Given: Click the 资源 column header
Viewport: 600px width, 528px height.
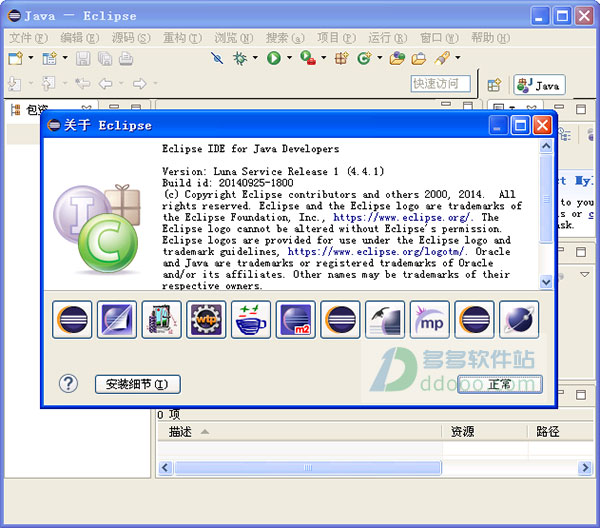Looking at the screenshot, I should (x=485, y=432).
